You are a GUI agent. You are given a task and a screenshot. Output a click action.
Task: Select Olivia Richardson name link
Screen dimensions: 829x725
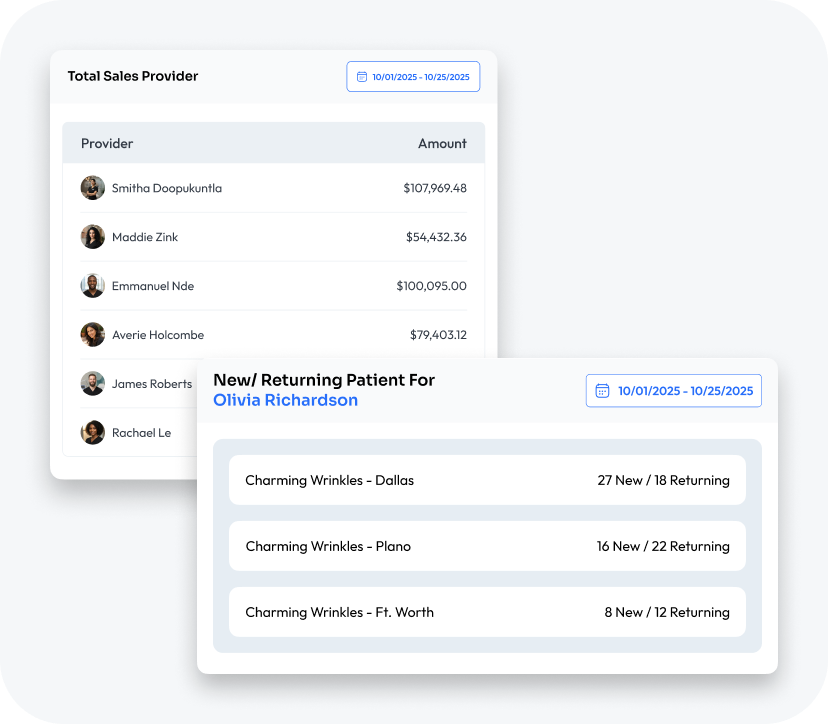pos(285,401)
